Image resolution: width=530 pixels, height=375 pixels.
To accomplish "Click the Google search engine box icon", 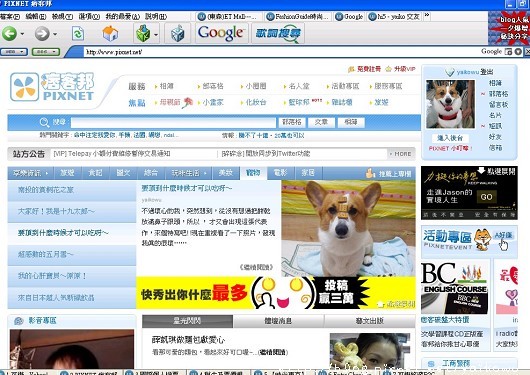I will 508,51.
